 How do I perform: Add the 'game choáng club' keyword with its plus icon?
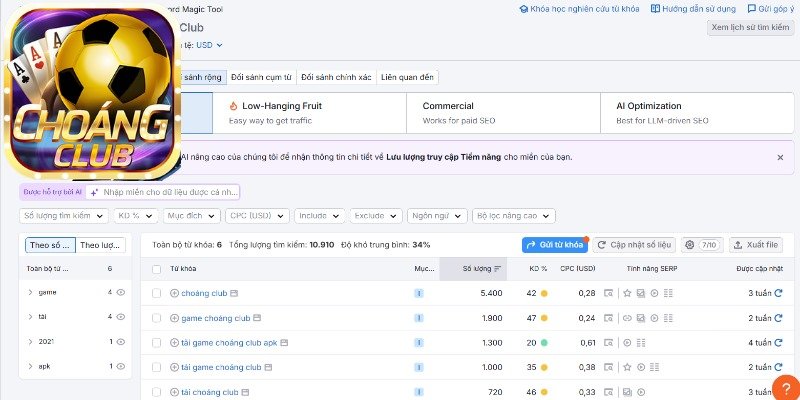click(x=174, y=318)
